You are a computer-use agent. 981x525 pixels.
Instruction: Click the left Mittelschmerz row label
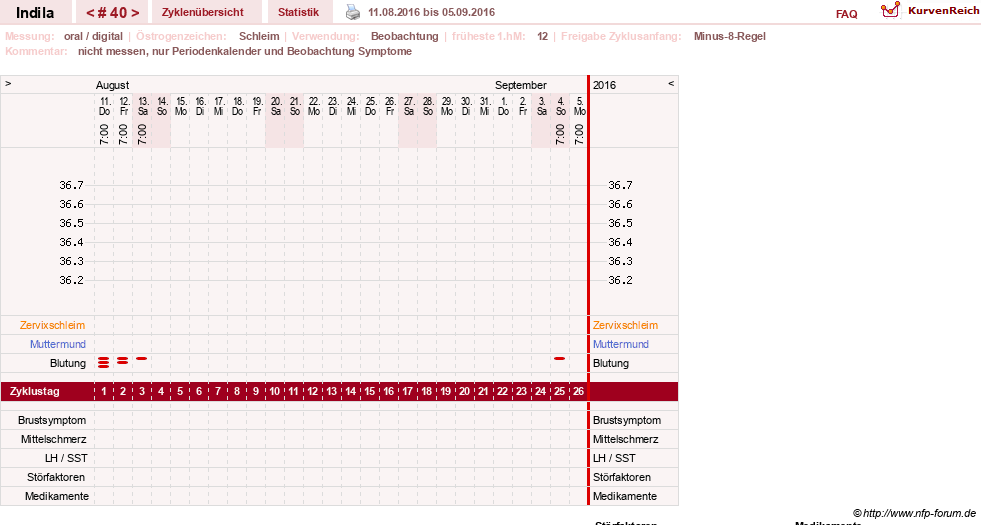(x=53, y=439)
